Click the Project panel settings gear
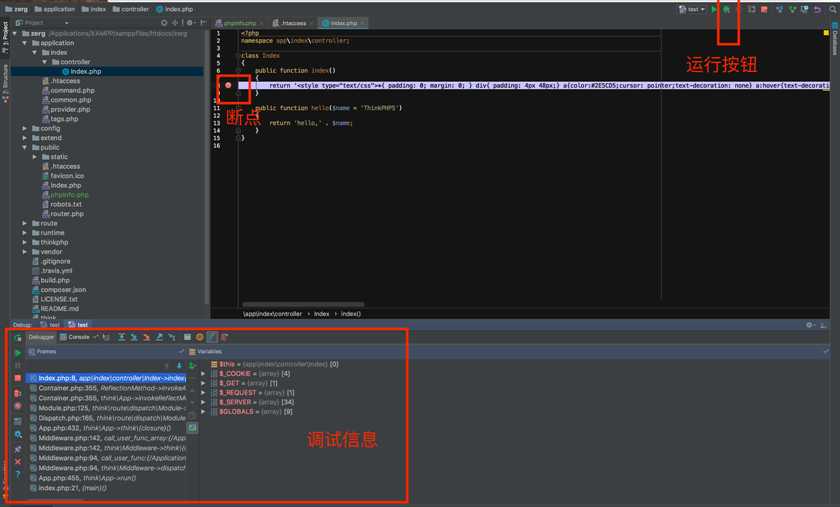 coord(190,23)
